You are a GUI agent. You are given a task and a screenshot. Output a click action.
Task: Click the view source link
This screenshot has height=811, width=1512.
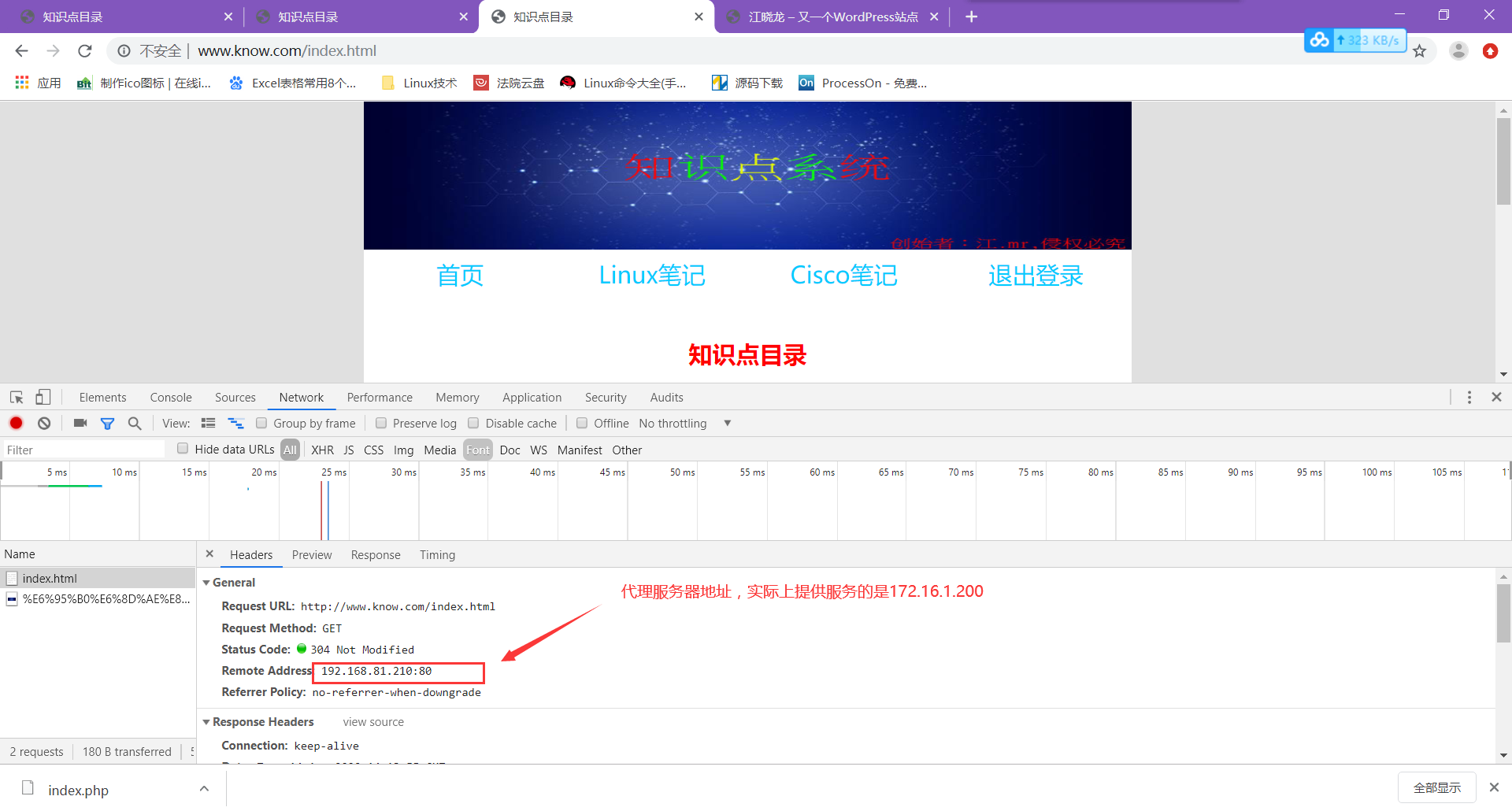point(372,721)
